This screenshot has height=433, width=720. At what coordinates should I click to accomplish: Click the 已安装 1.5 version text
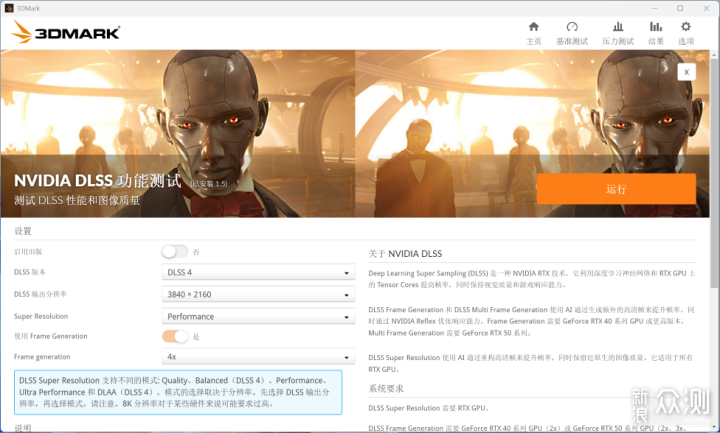pyautogui.click(x=209, y=184)
